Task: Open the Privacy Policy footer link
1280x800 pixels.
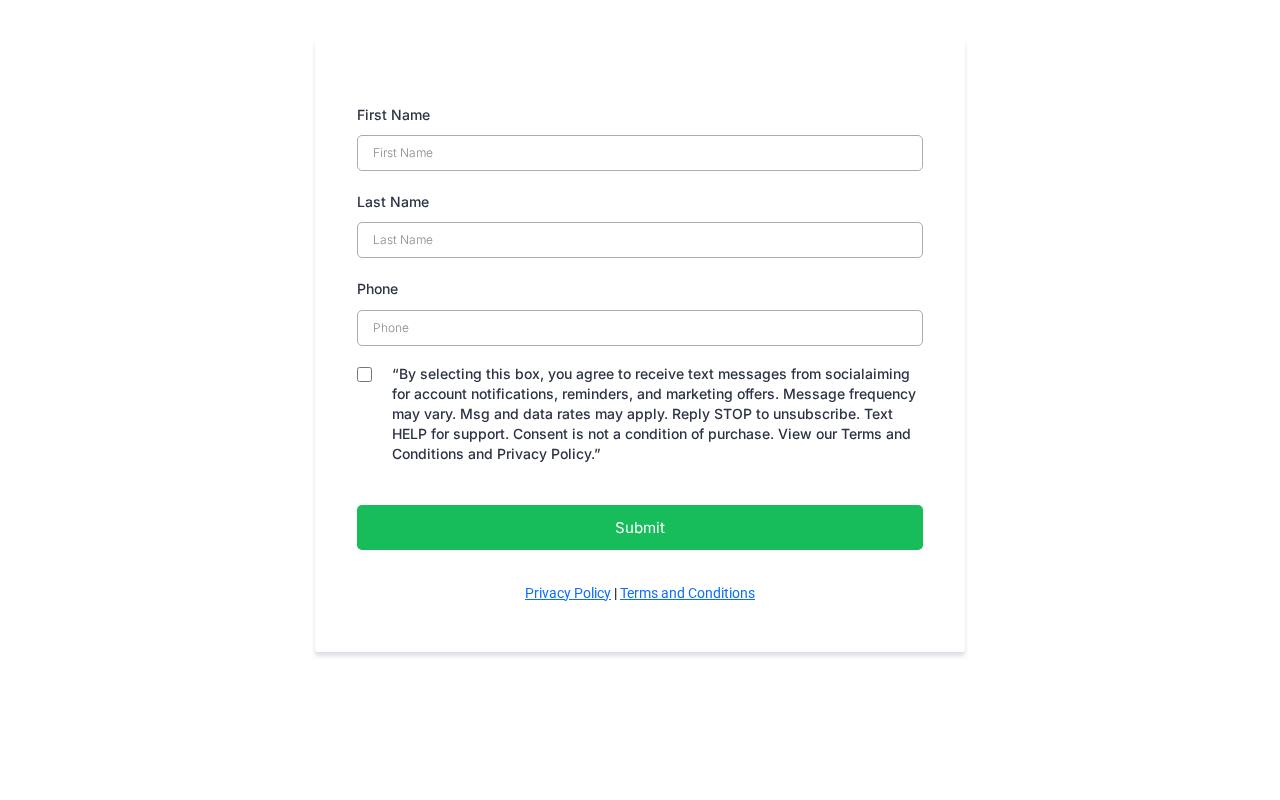Action: (567, 593)
